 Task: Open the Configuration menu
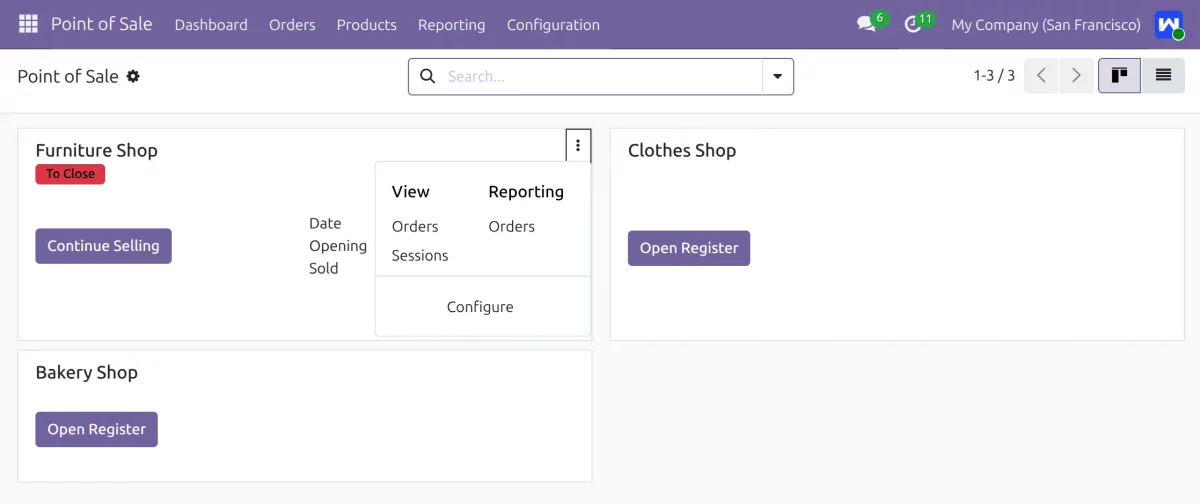tap(553, 24)
